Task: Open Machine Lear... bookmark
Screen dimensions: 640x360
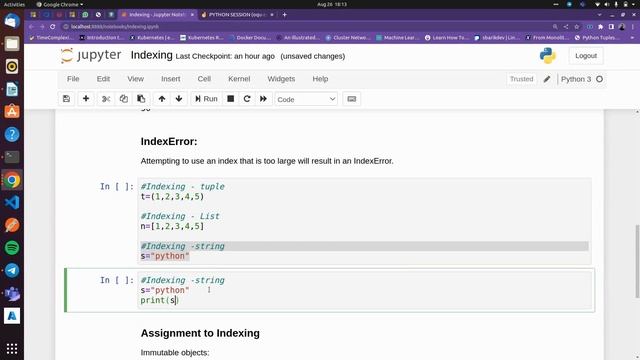Action: point(397,38)
